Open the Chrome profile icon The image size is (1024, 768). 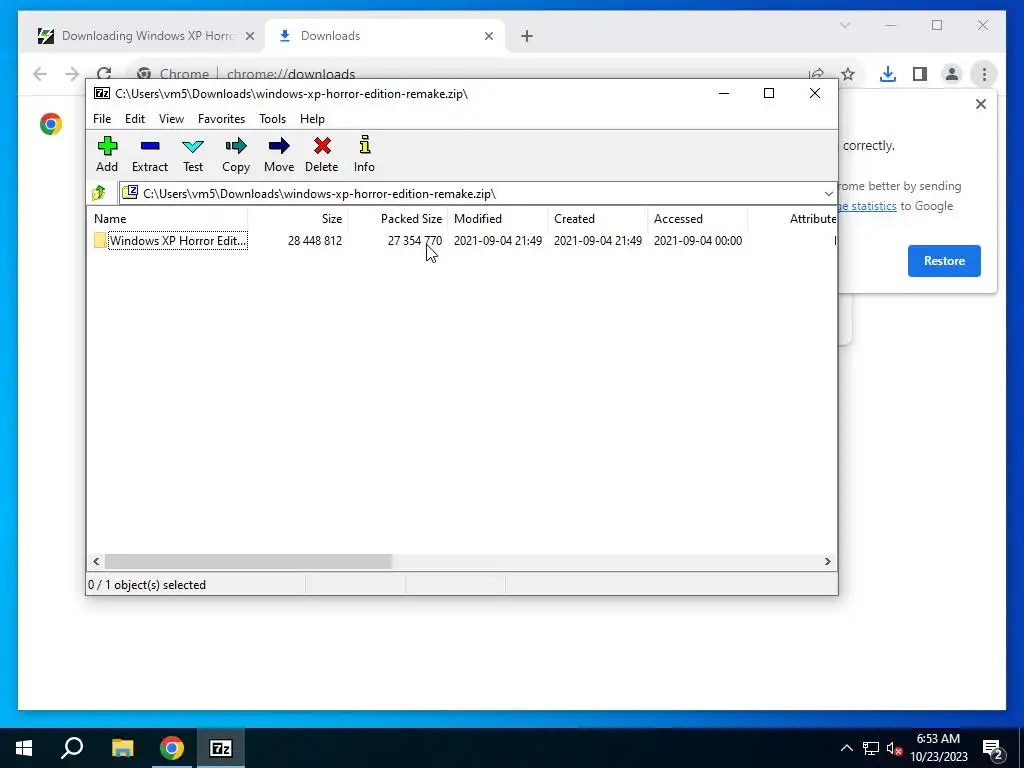click(x=952, y=74)
